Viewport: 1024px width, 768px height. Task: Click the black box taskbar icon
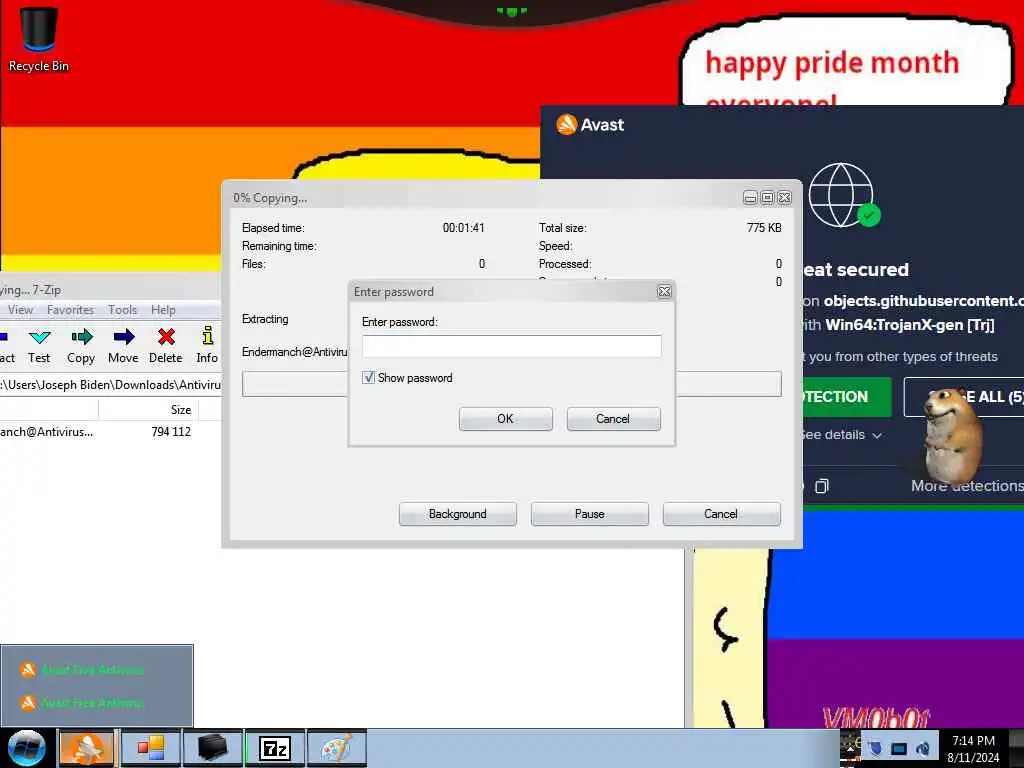tap(212, 748)
